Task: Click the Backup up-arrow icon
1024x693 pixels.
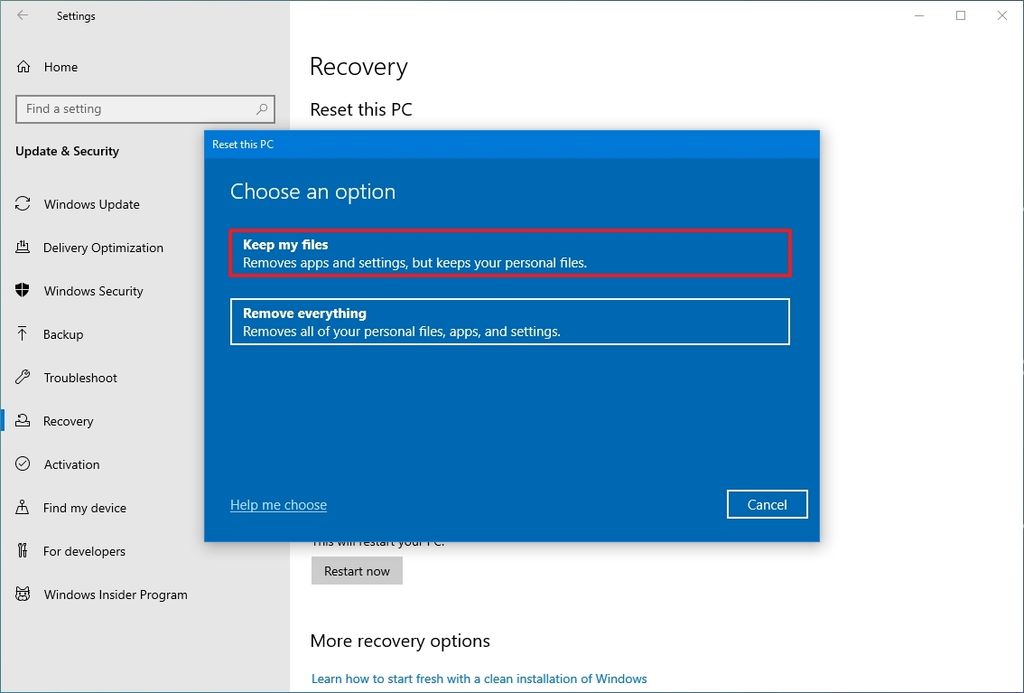Action: pyautogui.click(x=23, y=334)
